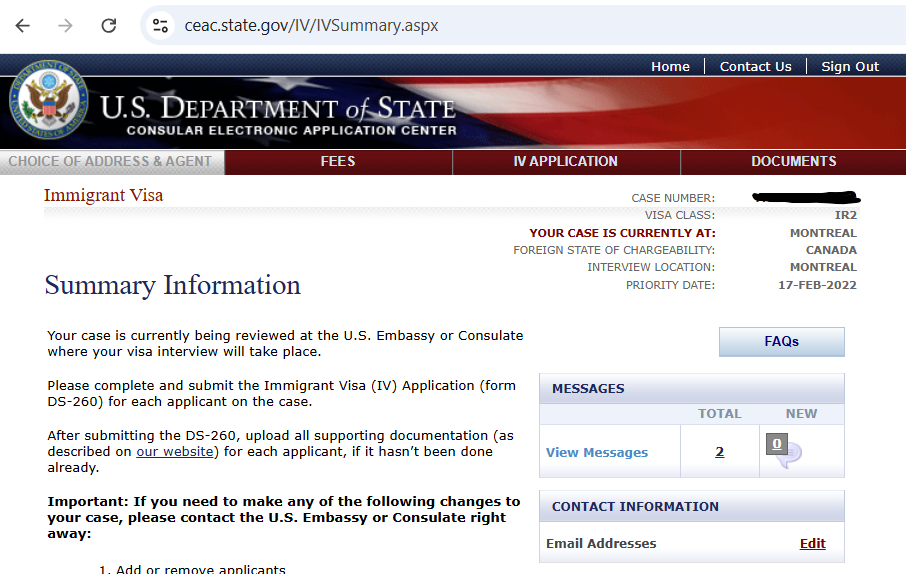Click the CANADA chargeability value
The width and height of the screenshot is (906, 574).
click(831, 250)
